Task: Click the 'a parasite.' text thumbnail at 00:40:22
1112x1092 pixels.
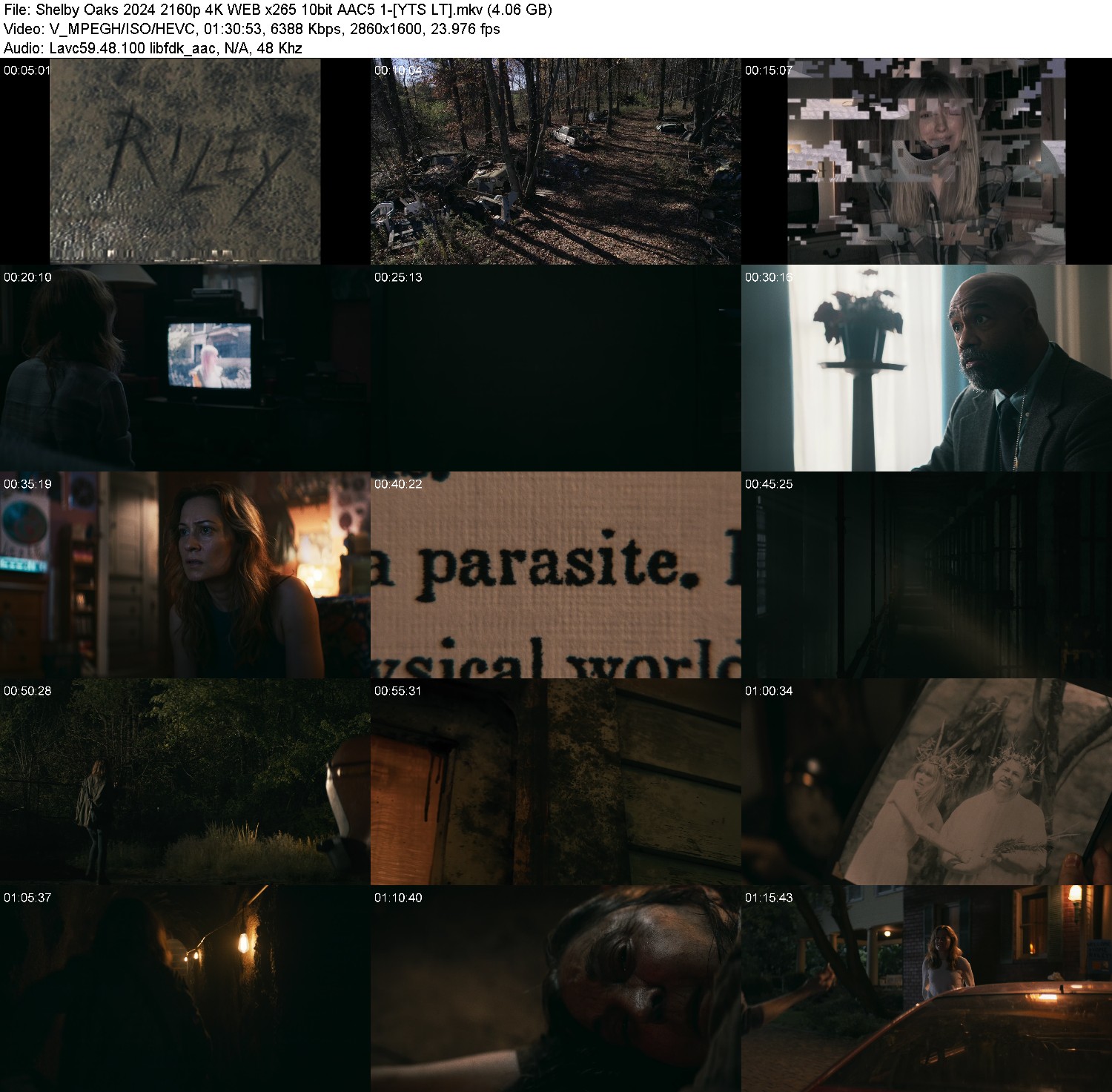Action: pyautogui.click(x=556, y=575)
